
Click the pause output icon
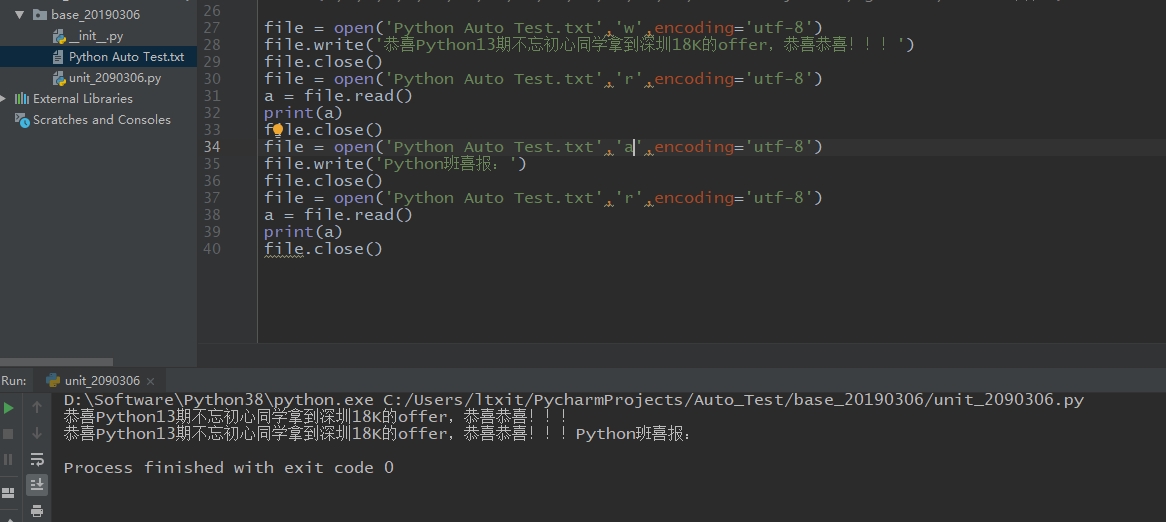coord(9,459)
